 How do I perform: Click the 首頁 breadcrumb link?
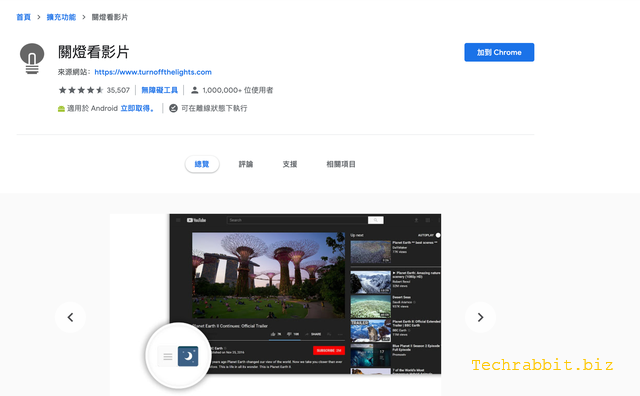point(23,17)
